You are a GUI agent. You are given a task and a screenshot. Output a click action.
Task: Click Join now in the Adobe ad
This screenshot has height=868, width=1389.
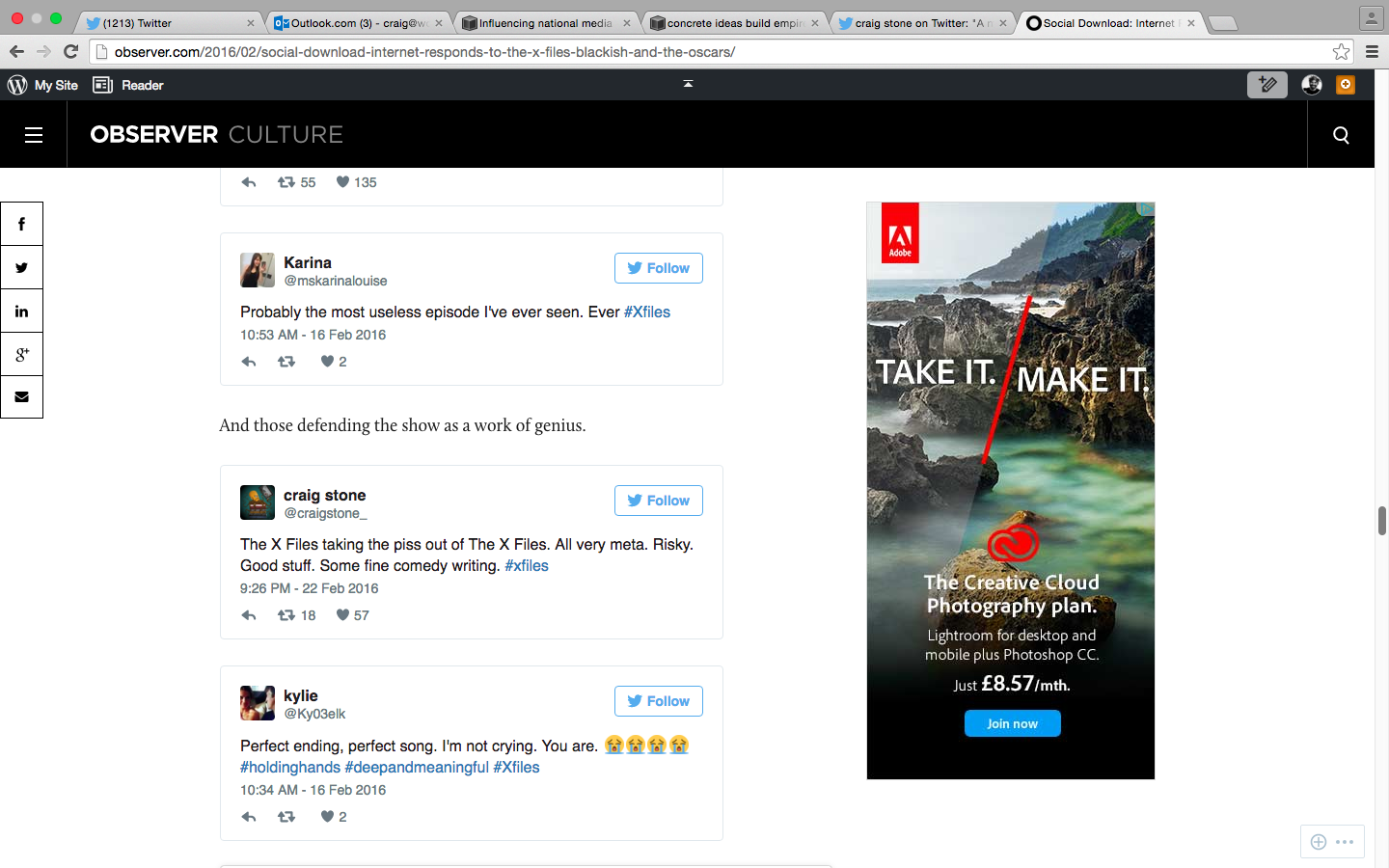[x=1013, y=723]
